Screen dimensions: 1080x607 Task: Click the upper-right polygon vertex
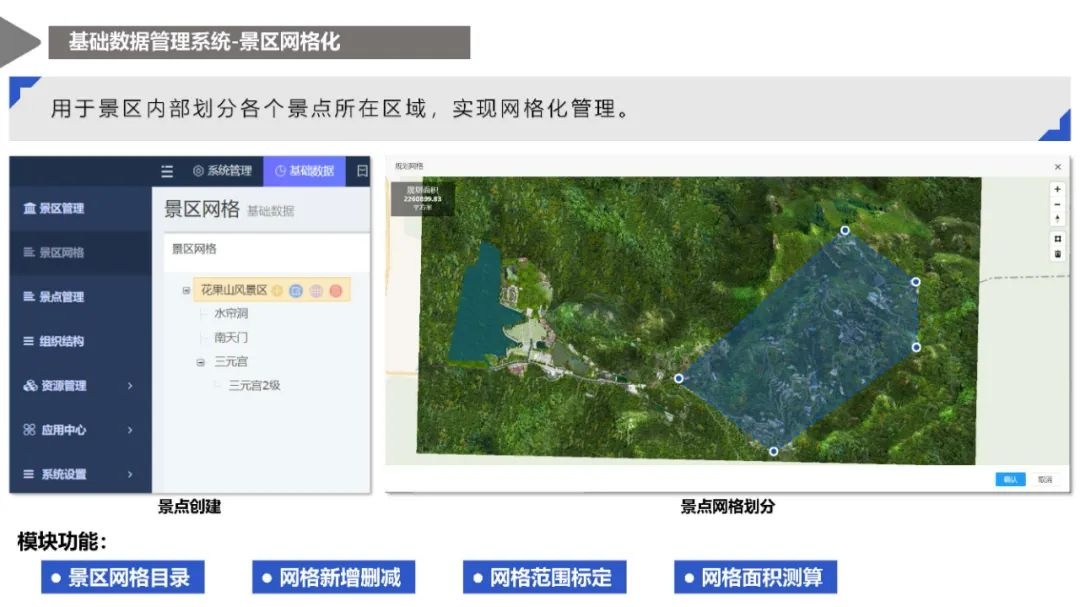(915, 282)
